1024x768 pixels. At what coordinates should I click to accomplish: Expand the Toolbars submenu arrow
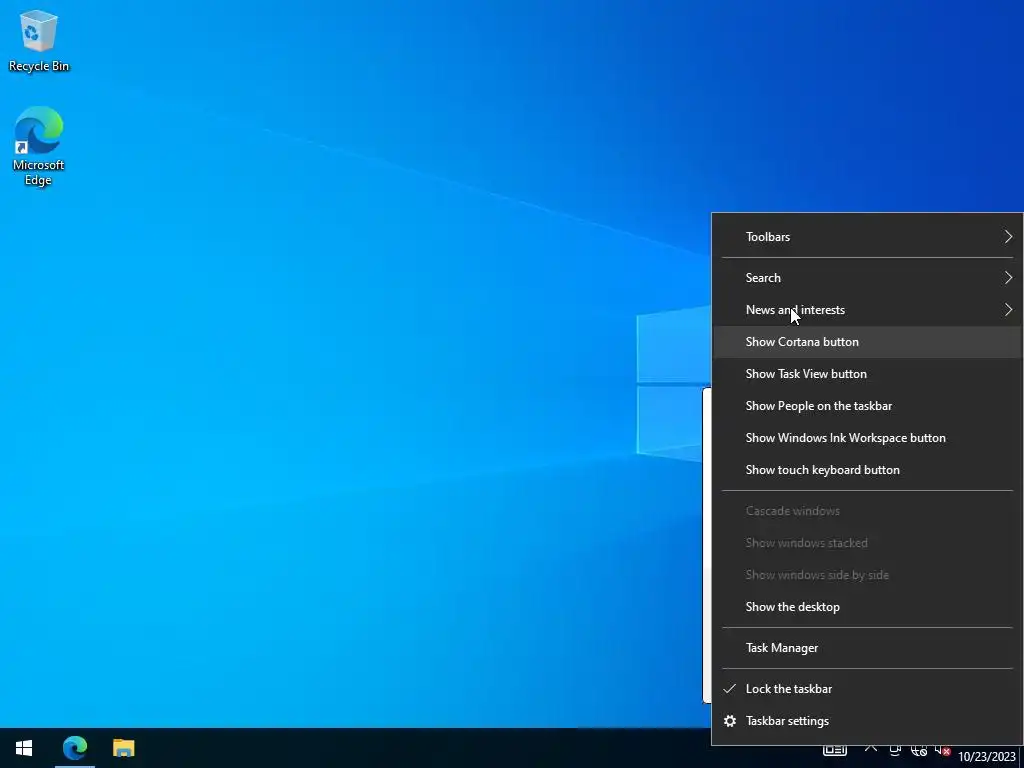click(x=1008, y=236)
